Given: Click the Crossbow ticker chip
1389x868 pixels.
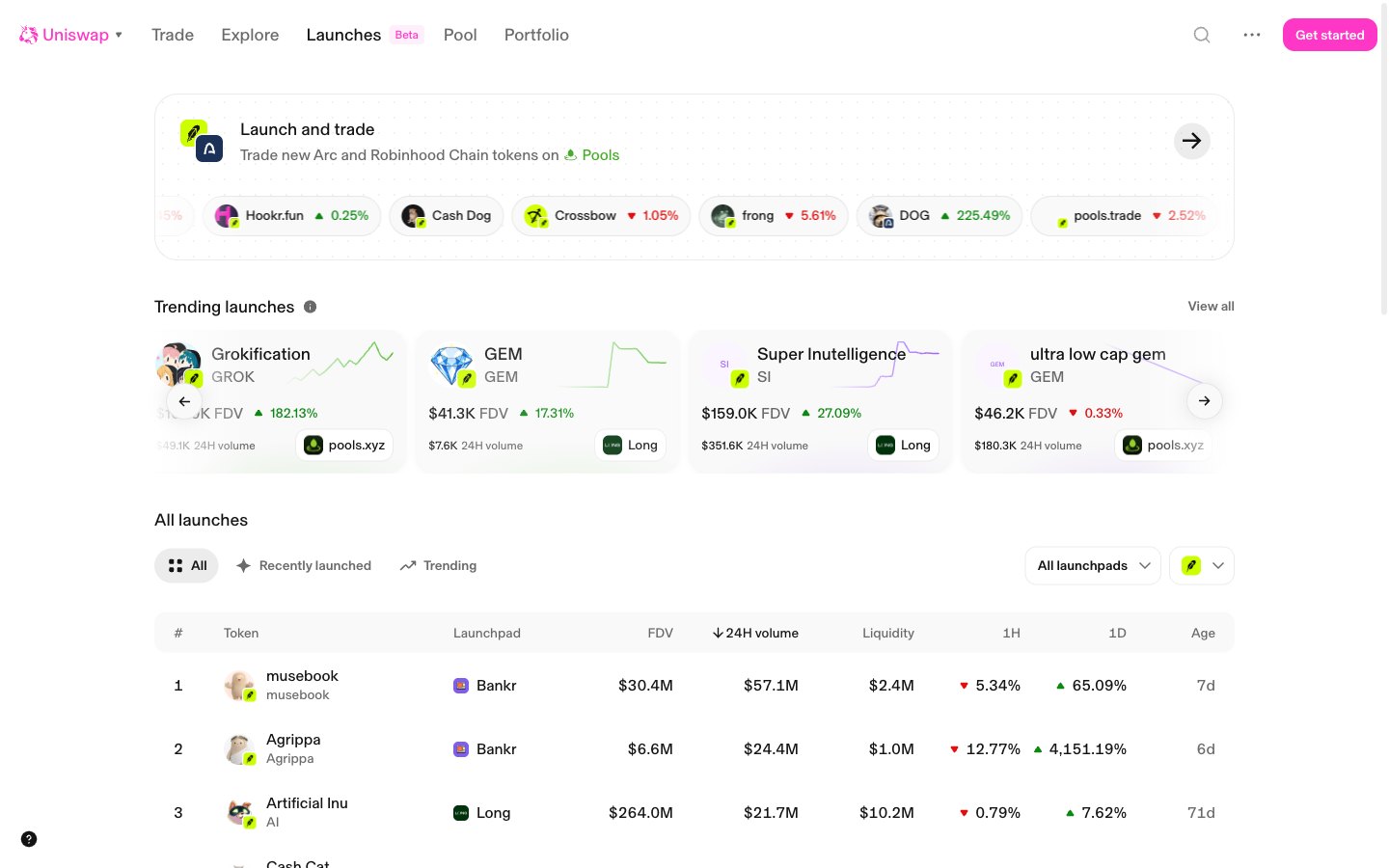Looking at the screenshot, I should click(x=601, y=216).
